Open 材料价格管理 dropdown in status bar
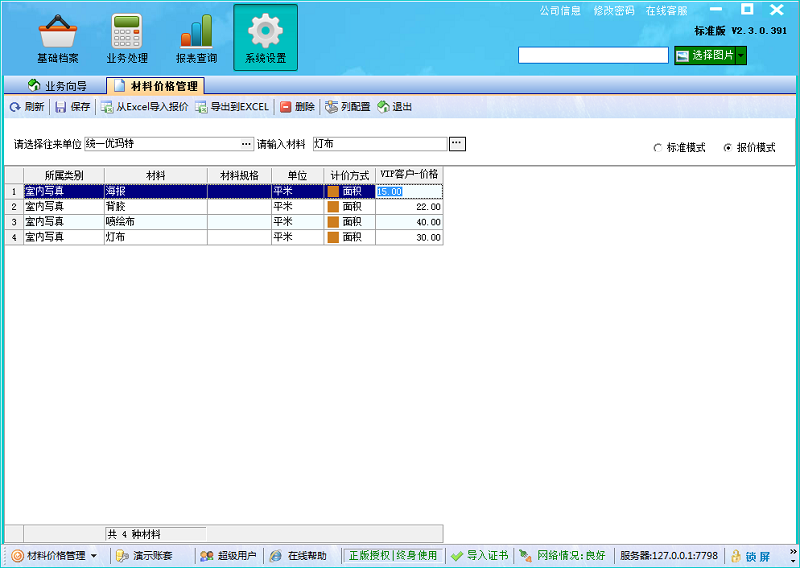The height and width of the screenshot is (568, 800). click(x=93, y=556)
